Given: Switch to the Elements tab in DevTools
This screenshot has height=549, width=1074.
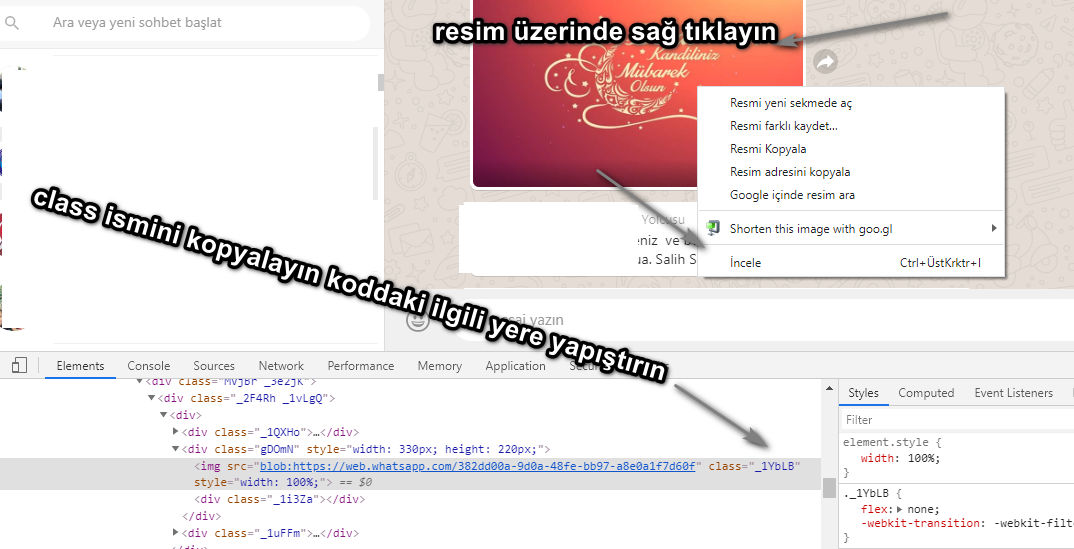Looking at the screenshot, I should point(80,366).
